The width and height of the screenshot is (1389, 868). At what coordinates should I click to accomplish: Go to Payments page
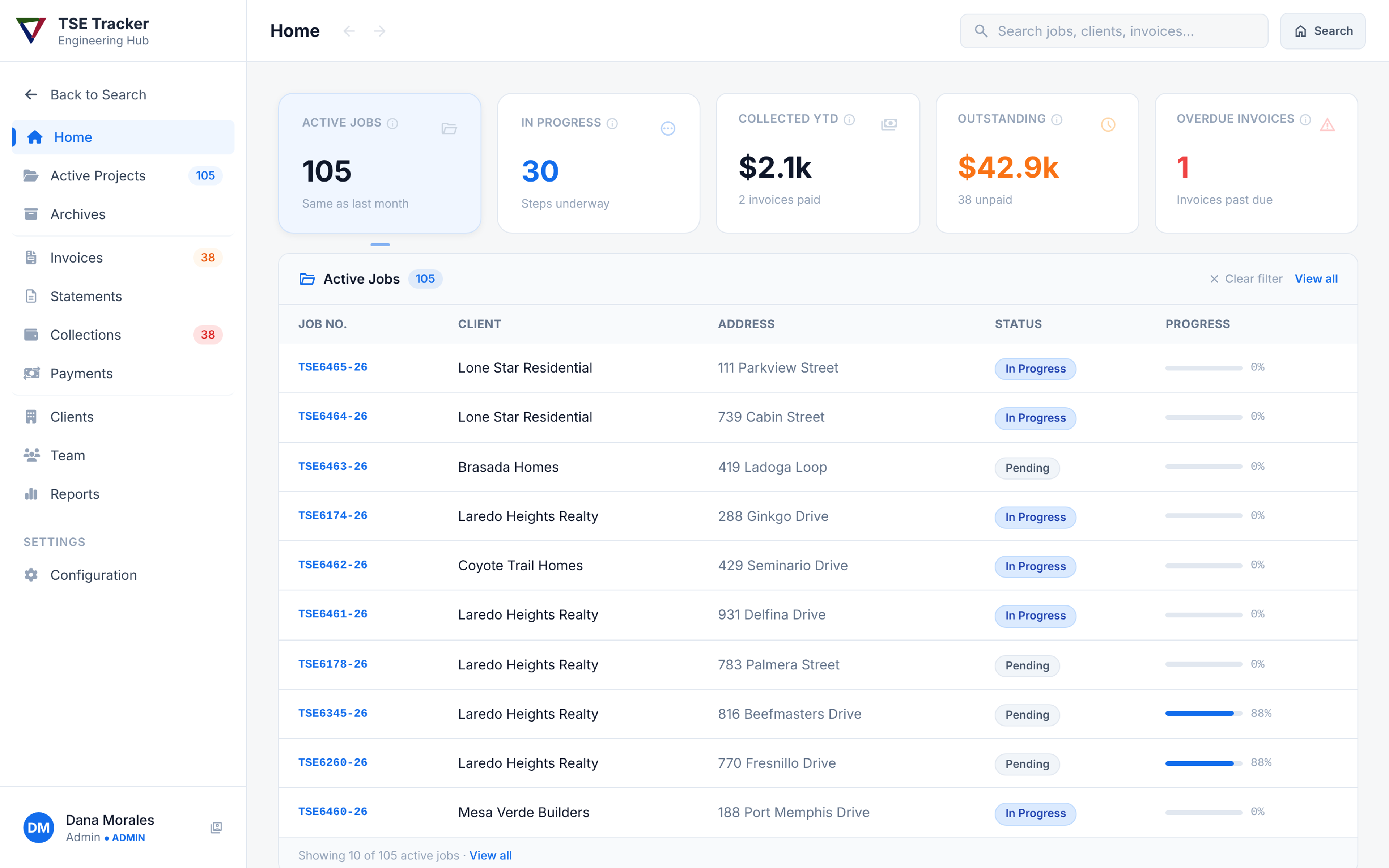(123, 373)
